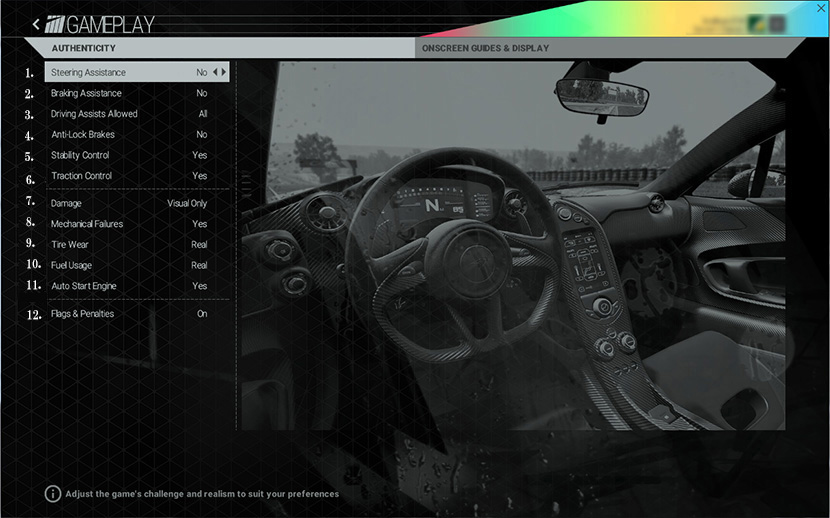
Task: Change the Tire Wear mode
Action: click(x=137, y=244)
